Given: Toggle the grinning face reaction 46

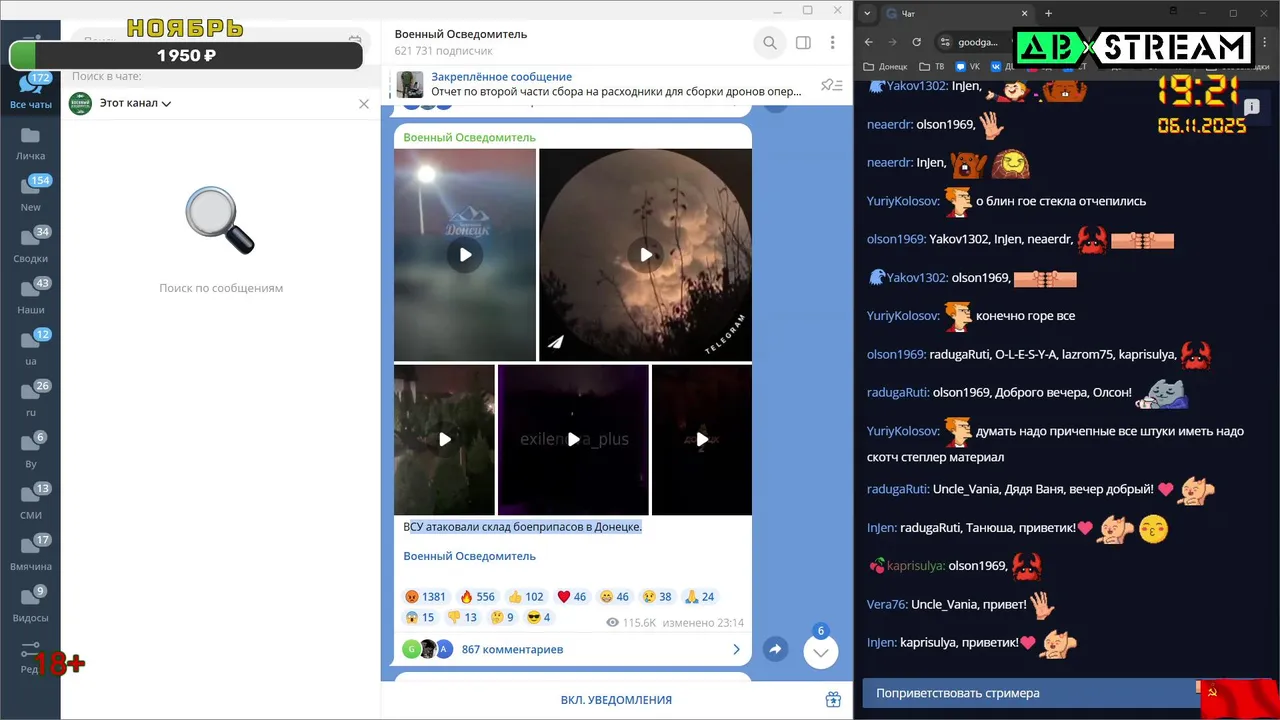Looking at the screenshot, I should 615,596.
